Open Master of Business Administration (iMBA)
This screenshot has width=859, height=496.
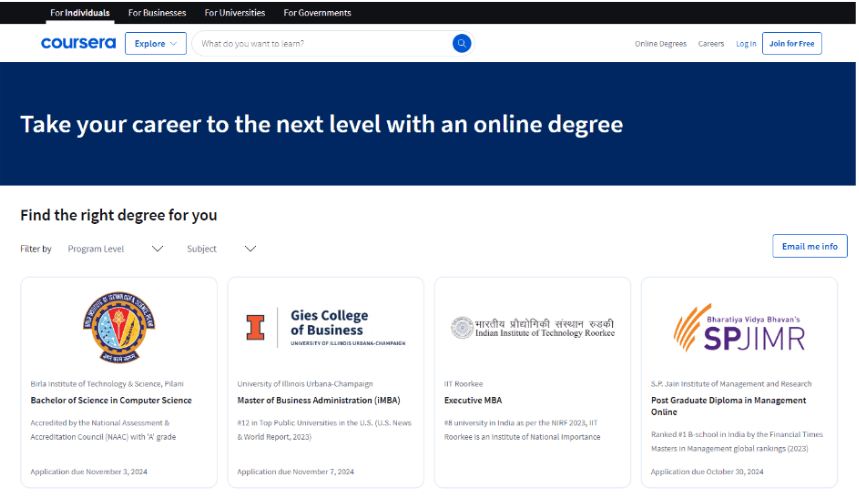click(319, 401)
